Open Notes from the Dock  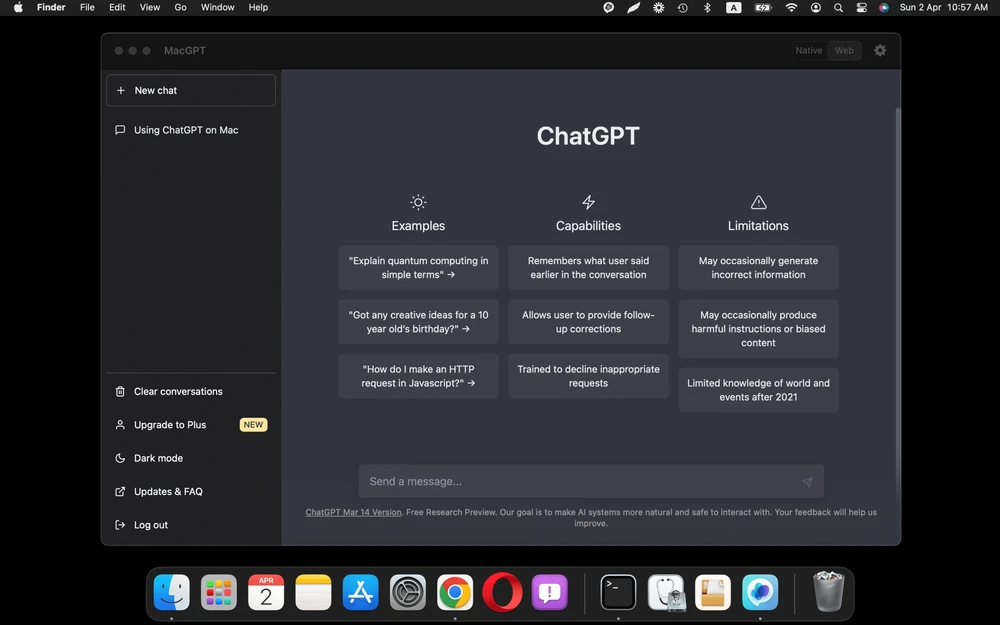(313, 592)
